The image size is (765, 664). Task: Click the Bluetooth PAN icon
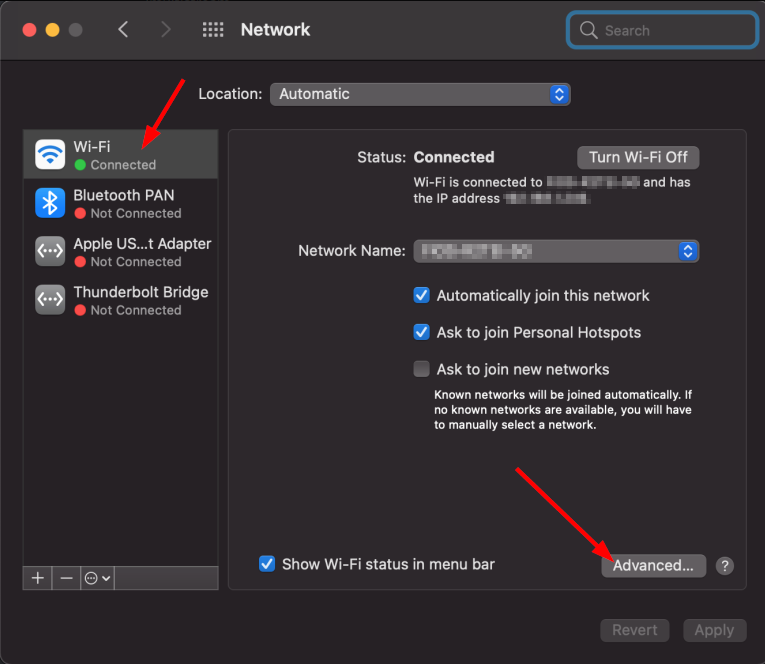50,203
